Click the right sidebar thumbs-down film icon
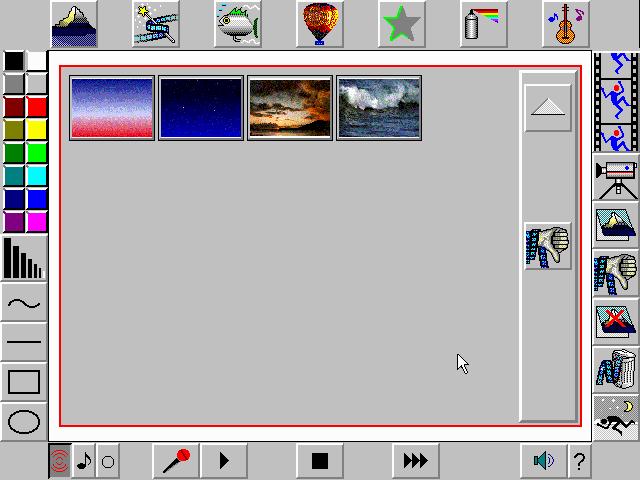 [616, 273]
